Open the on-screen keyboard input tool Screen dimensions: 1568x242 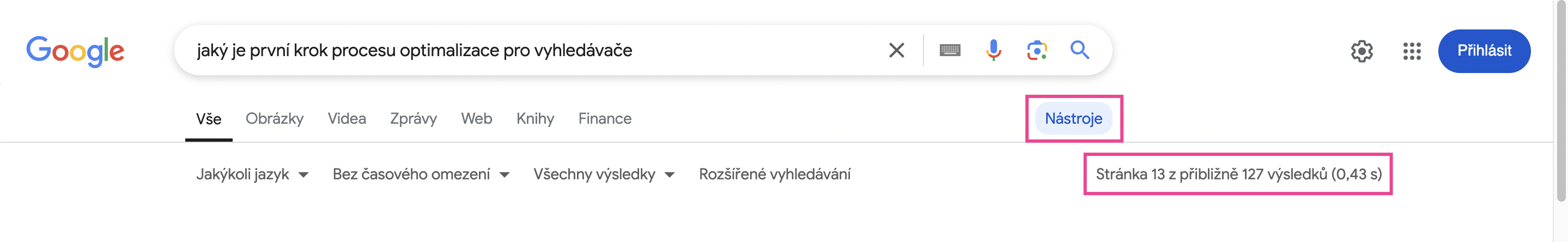(950, 50)
